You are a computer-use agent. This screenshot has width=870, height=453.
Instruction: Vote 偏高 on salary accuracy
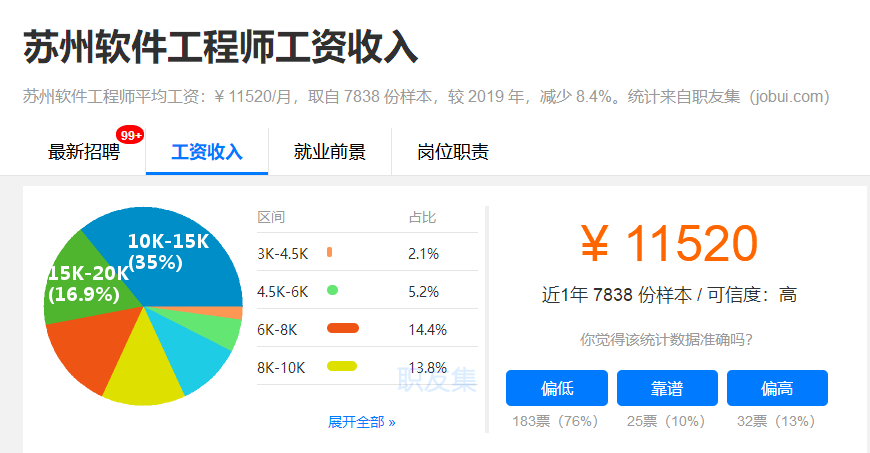(x=777, y=388)
